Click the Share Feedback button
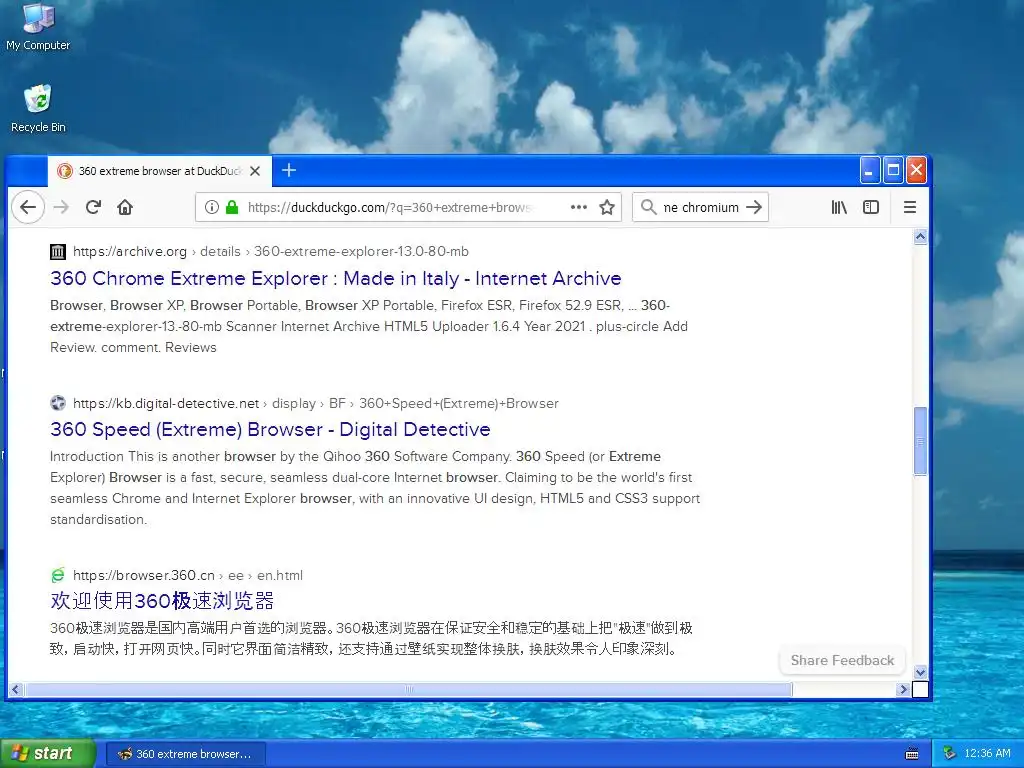Screen dimensions: 1024x768 [842, 660]
